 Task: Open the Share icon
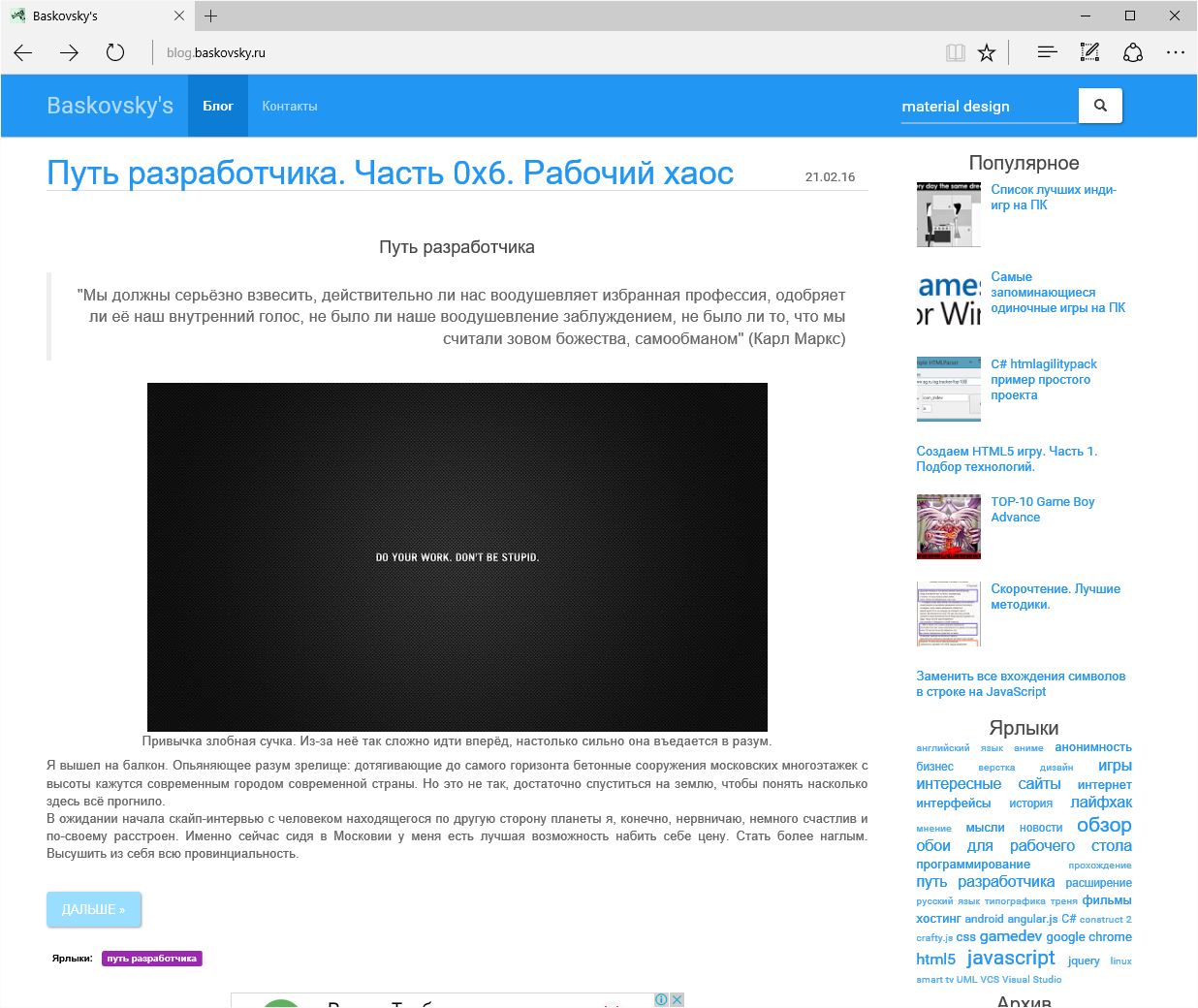(1133, 52)
